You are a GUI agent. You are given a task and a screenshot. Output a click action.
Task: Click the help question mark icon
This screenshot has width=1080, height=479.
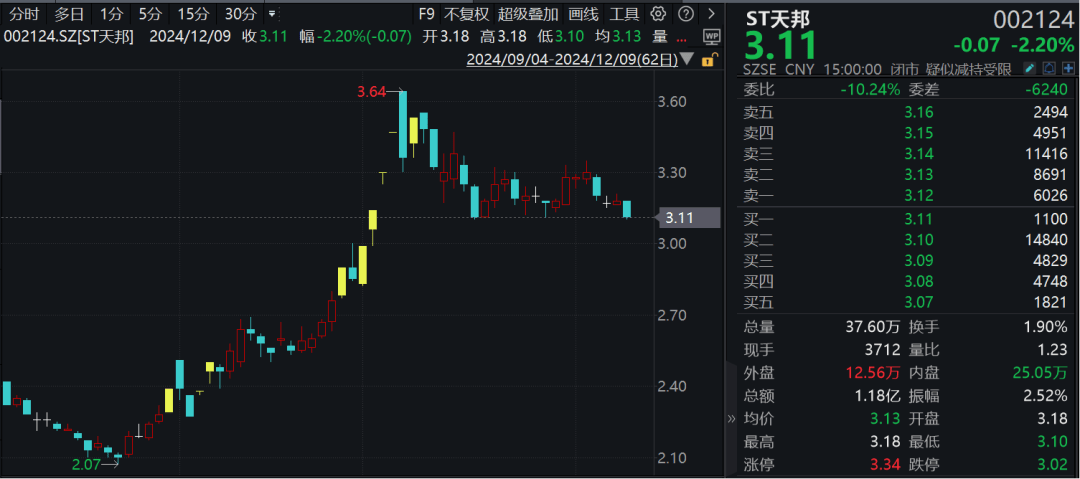[685, 13]
